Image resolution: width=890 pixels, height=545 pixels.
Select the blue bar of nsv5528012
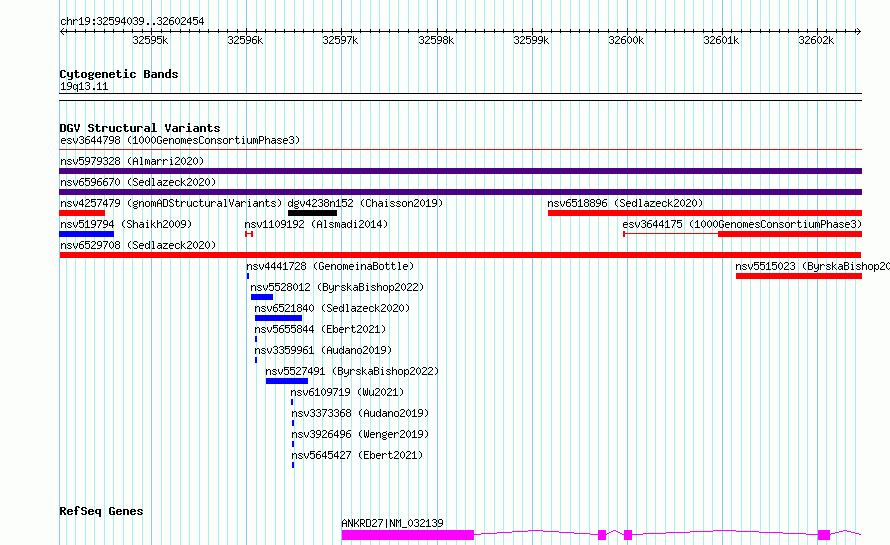coord(262,297)
